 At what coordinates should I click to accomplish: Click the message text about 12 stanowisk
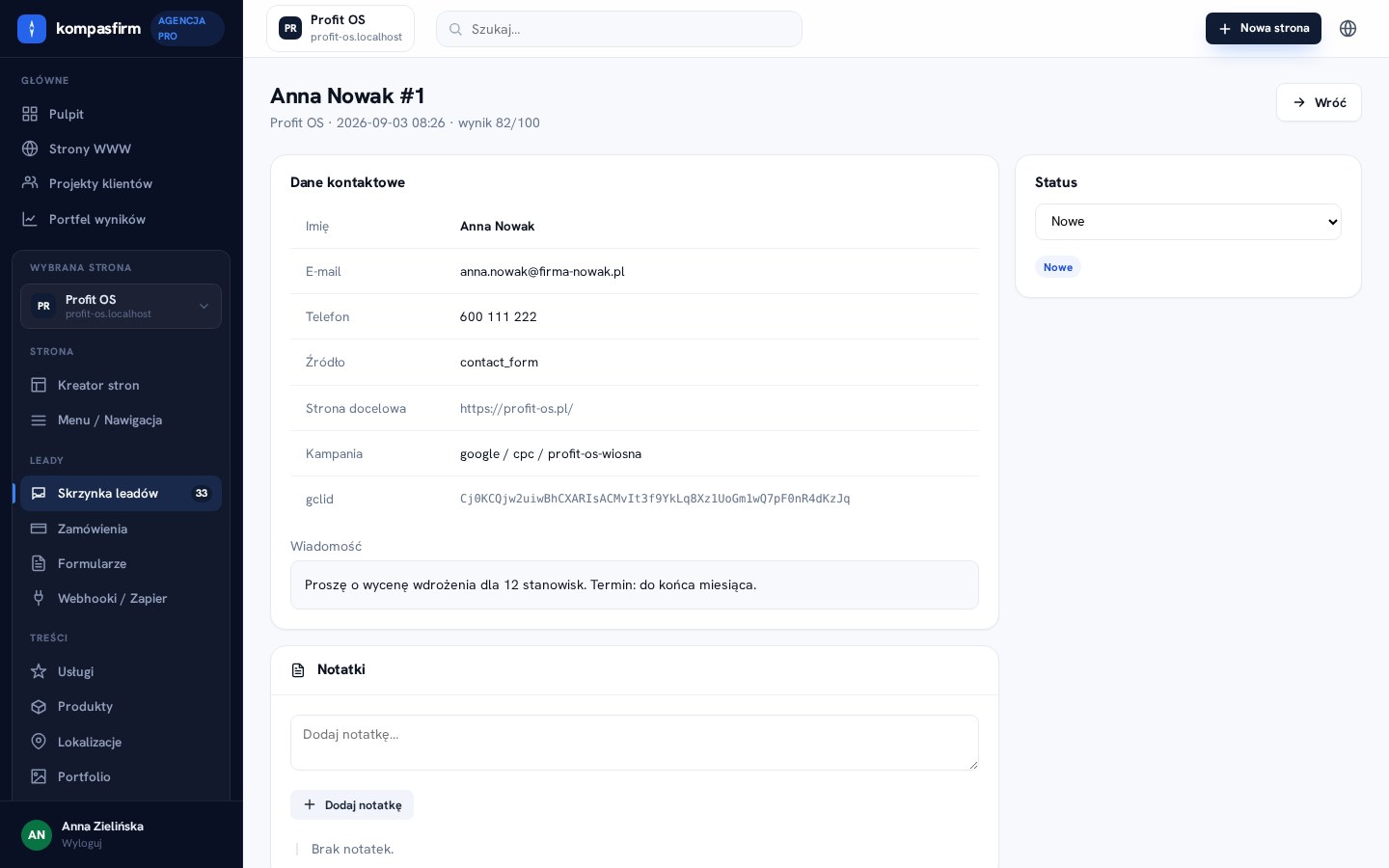tap(531, 584)
